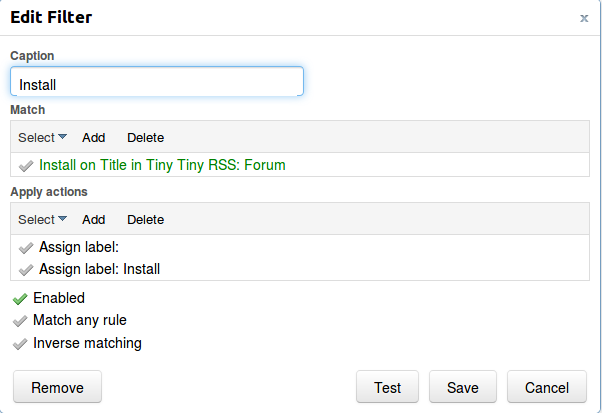Image resolution: width=602 pixels, height=413 pixels.
Task: Open the Select dropdown in the Match toolbar
Action: click(x=42, y=137)
